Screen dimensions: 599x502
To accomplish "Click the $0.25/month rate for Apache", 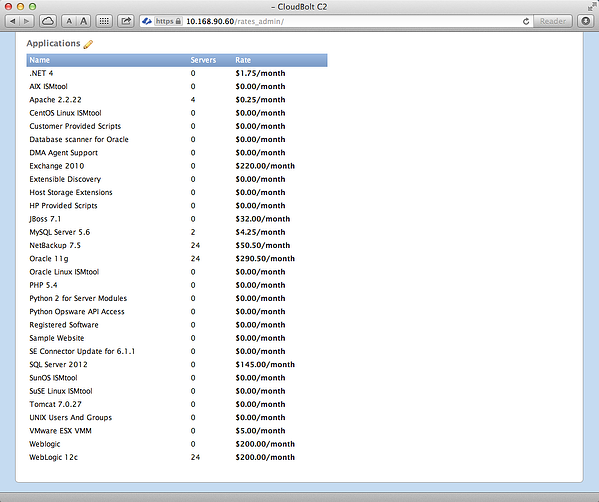I will click(261, 100).
